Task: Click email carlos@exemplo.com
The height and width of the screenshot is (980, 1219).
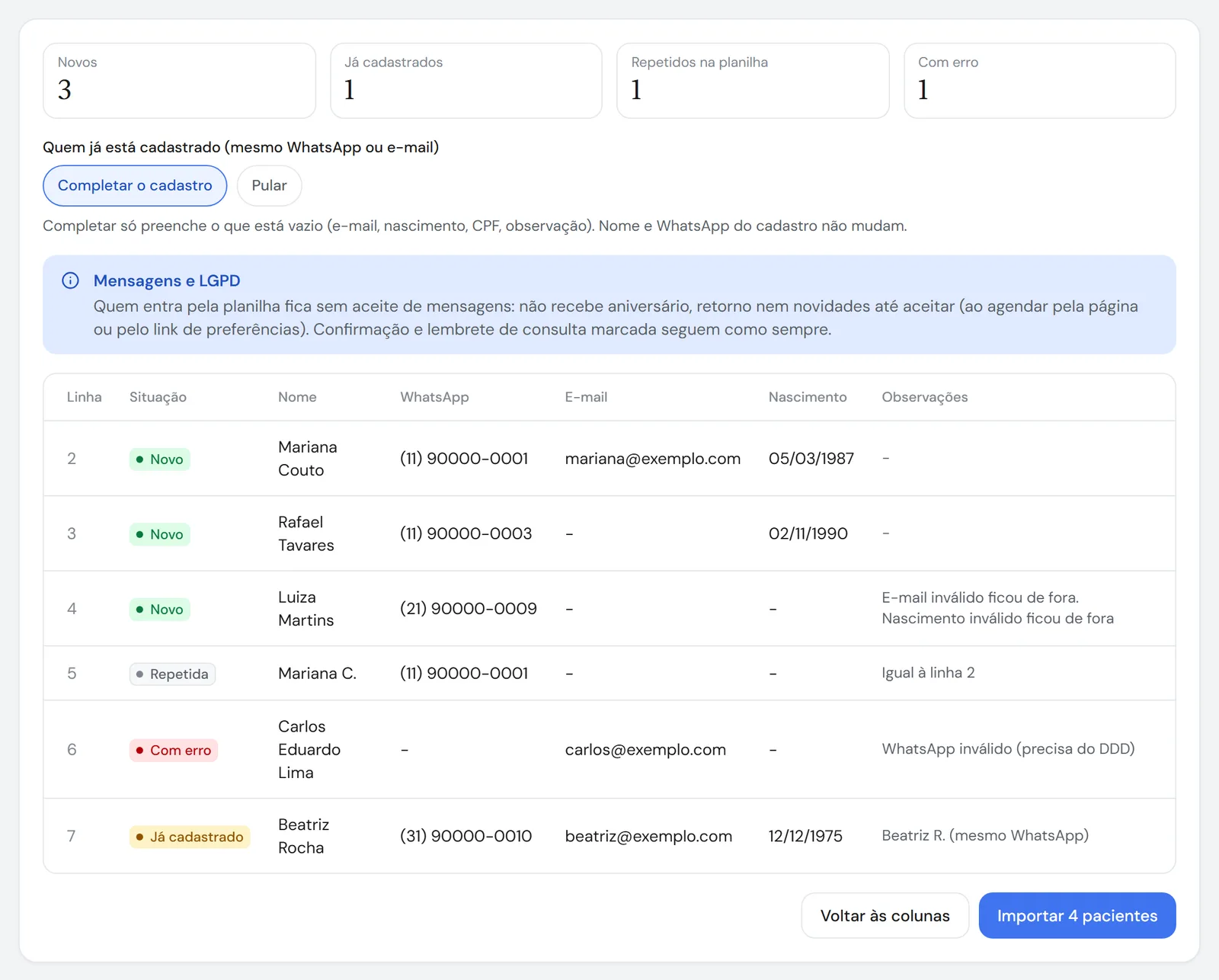Action: tap(645, 750)
